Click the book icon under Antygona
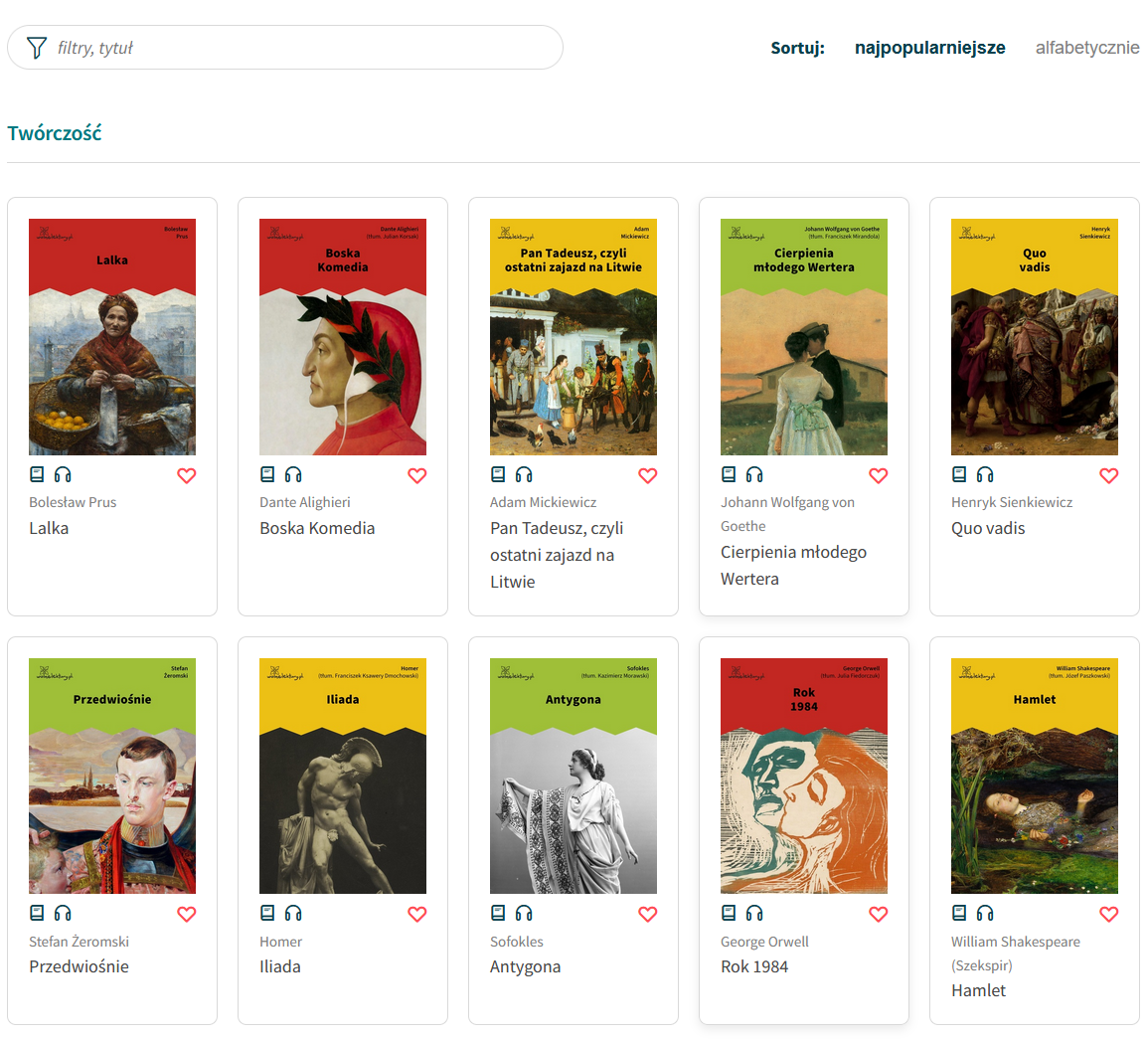 (498, 913)
